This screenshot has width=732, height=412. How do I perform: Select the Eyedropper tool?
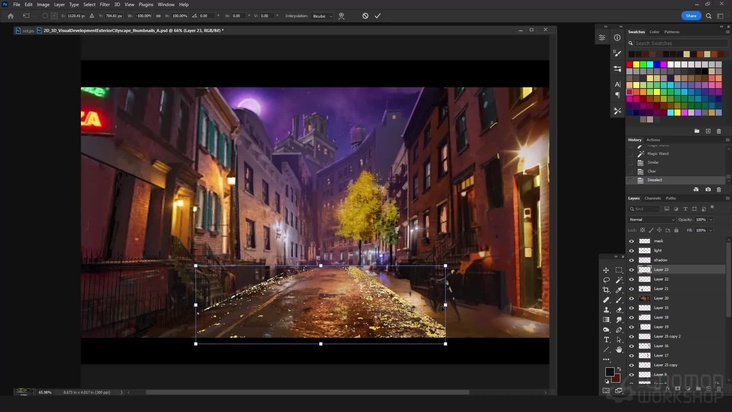619,290
